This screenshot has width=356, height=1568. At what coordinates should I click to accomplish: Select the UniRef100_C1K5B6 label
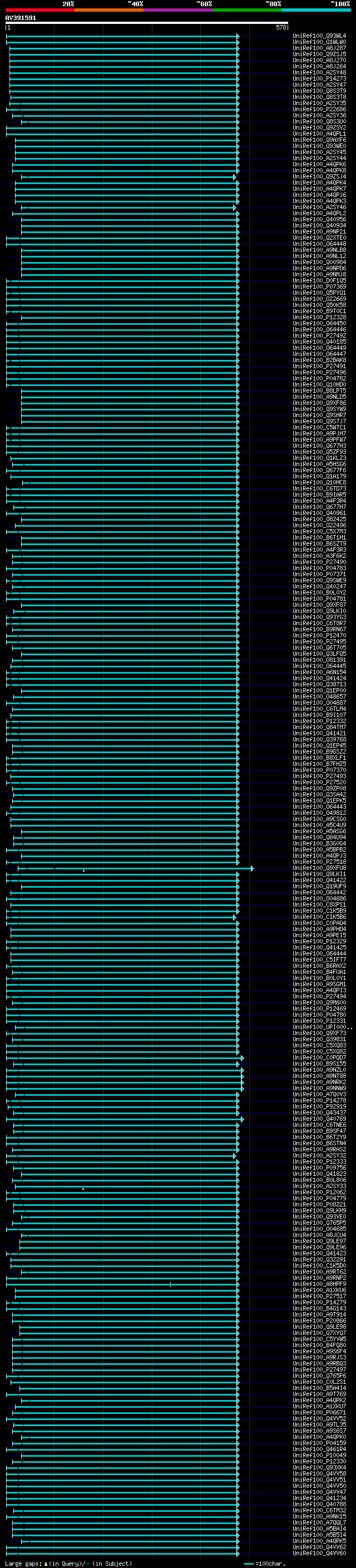pos(319,917)
